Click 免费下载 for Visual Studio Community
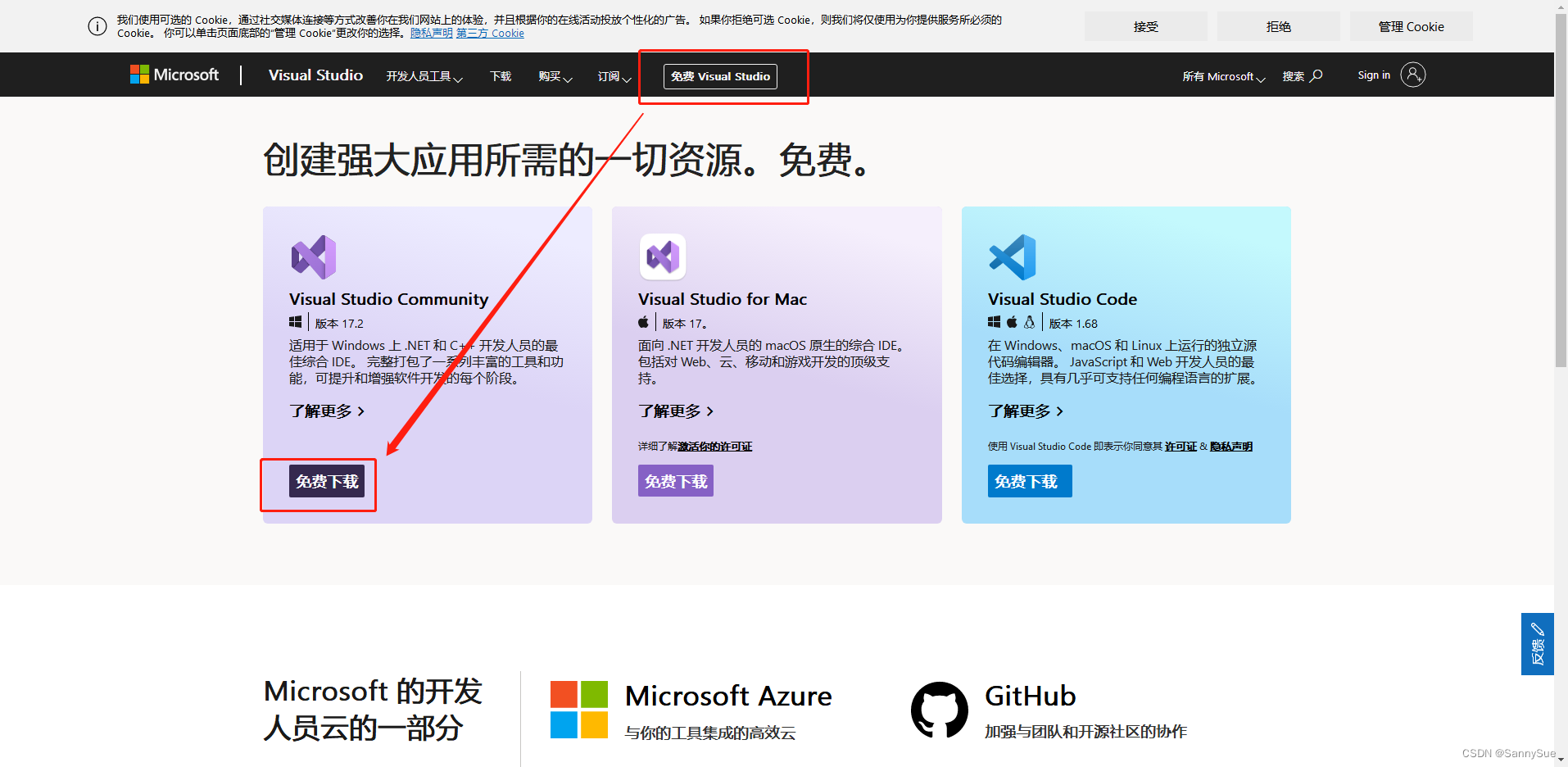 coord(327,481)
